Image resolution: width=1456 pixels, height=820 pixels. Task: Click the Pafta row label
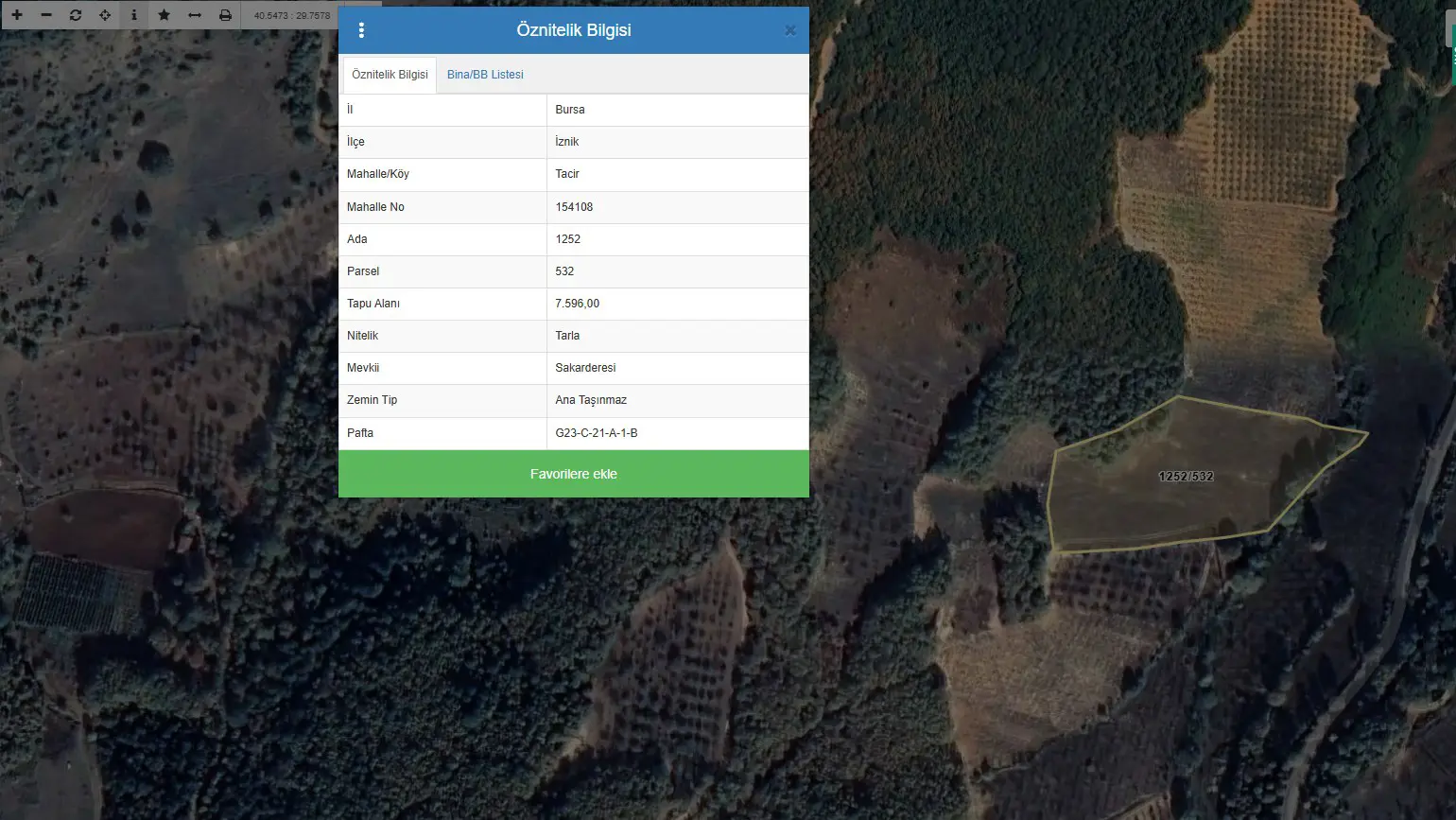click(360, 433)
